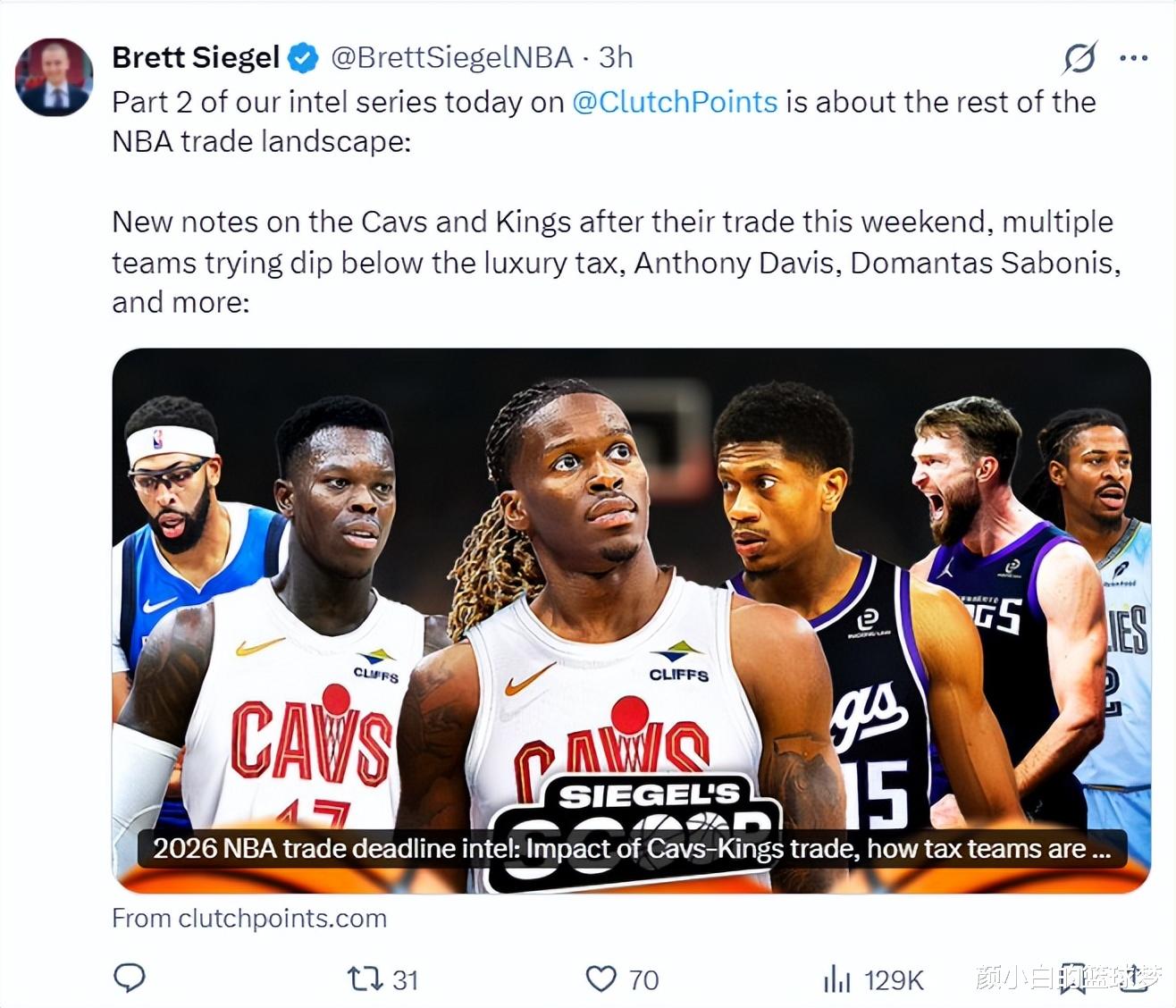Click the 129K views count
Image resolution: width=1176 pixels, height=1008 pixels.
click(x=894, y=980)
